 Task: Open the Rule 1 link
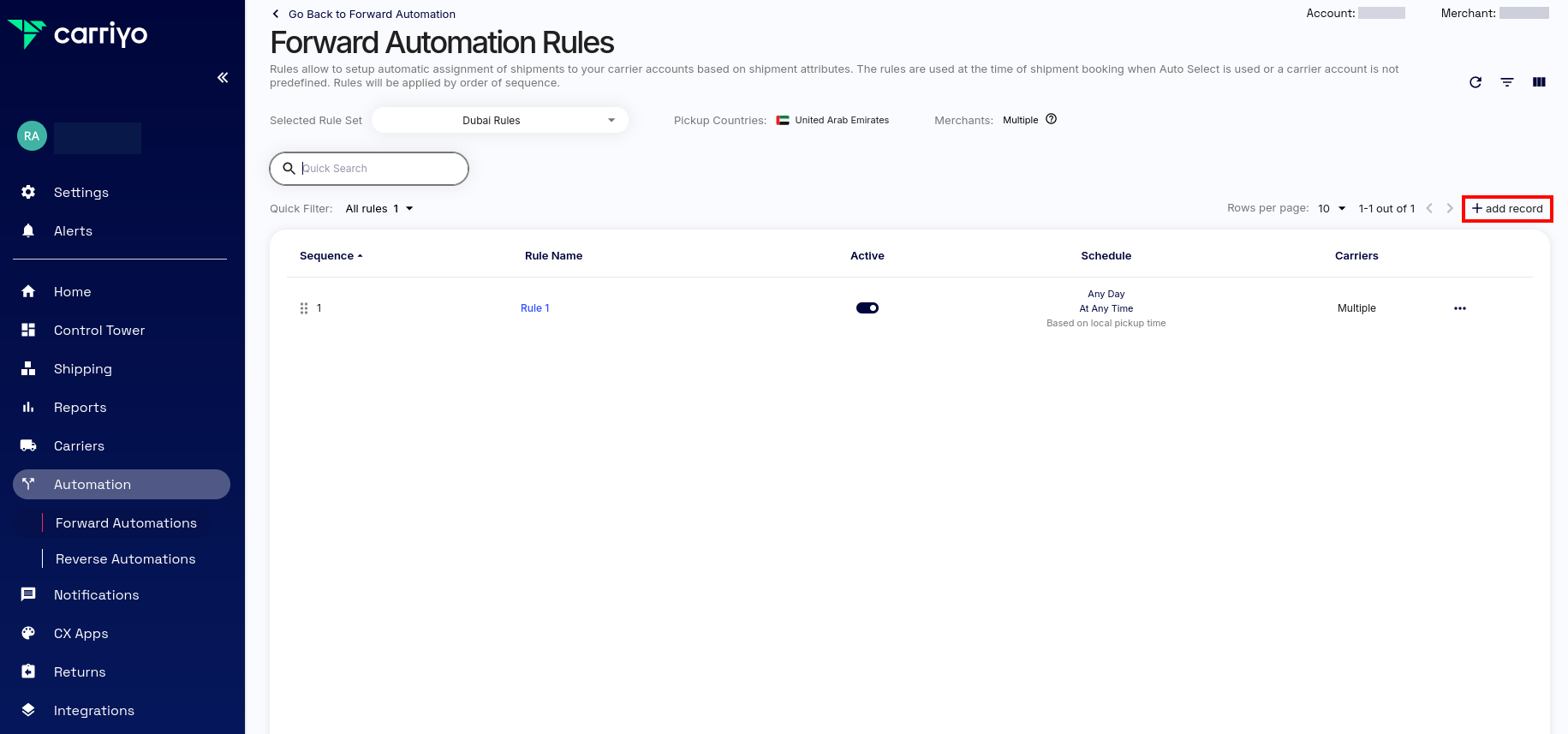(x=535, y=308)
